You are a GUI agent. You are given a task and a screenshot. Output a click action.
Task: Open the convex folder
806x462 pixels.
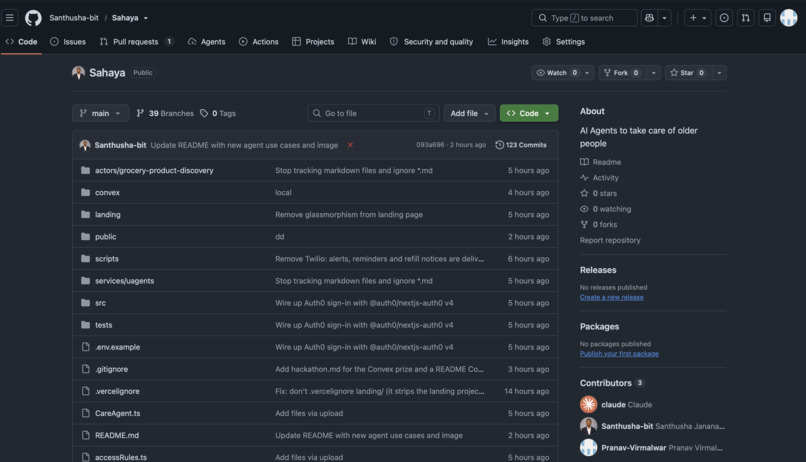click(x=107, y=192)
